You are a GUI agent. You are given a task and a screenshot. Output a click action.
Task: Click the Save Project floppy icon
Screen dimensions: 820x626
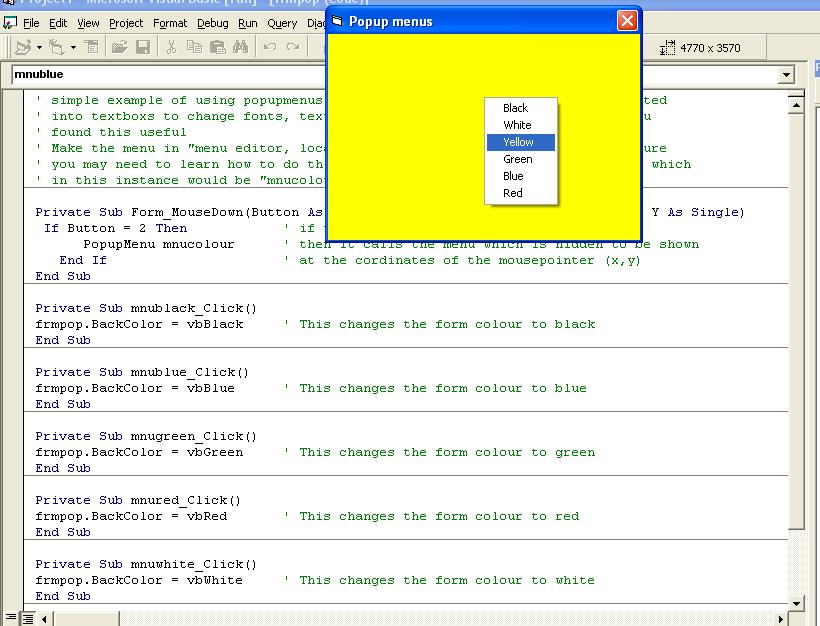pyautogui.click(x=143, y=47)
